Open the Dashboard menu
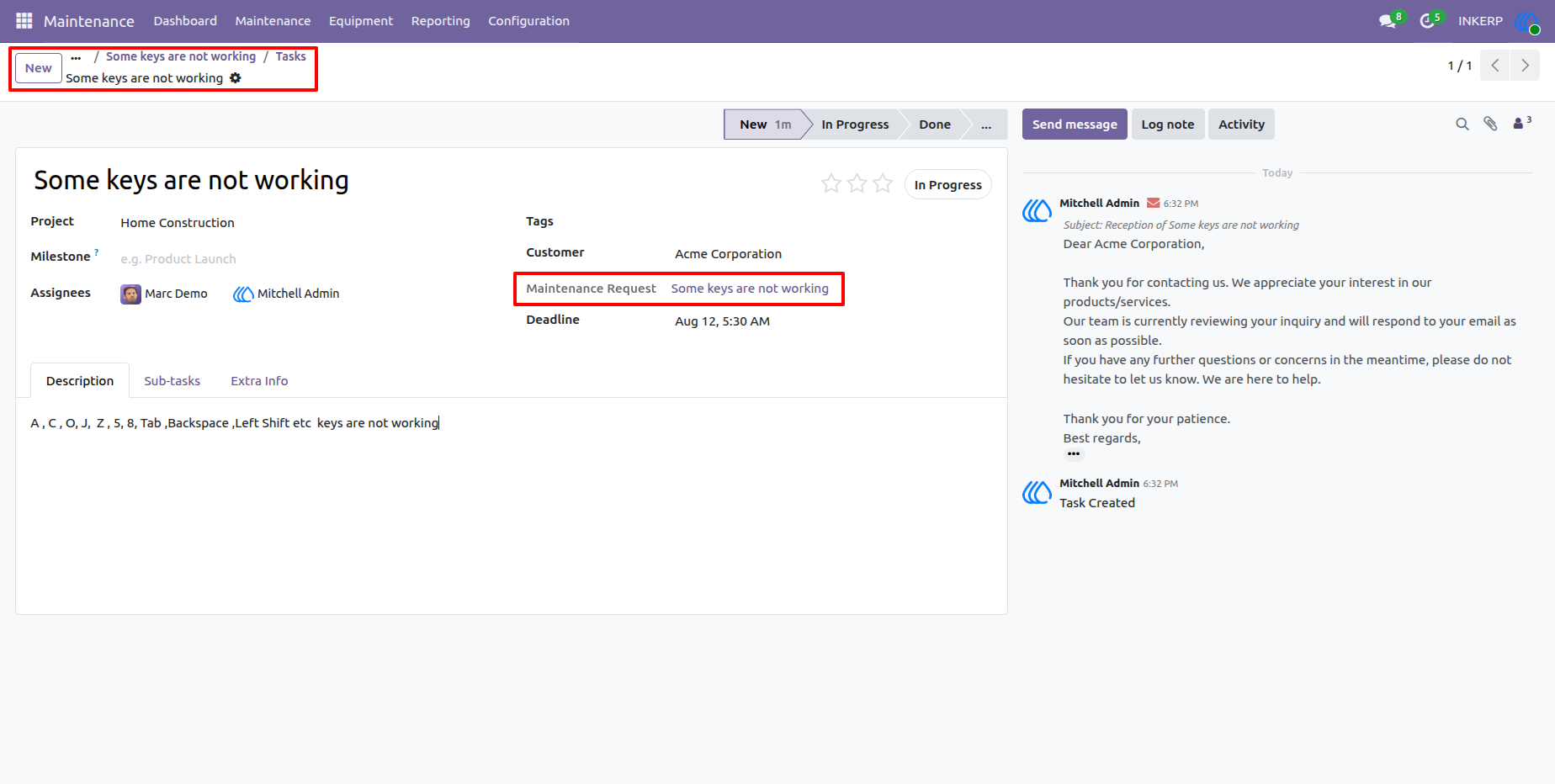This screenshot has height=784, width=1555. 185,21
